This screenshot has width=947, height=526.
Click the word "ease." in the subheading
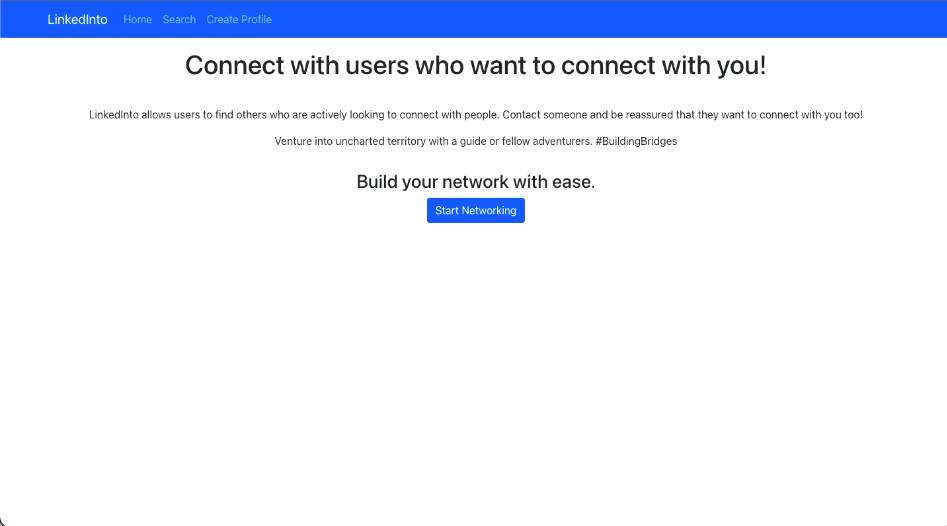pos(574,182)
